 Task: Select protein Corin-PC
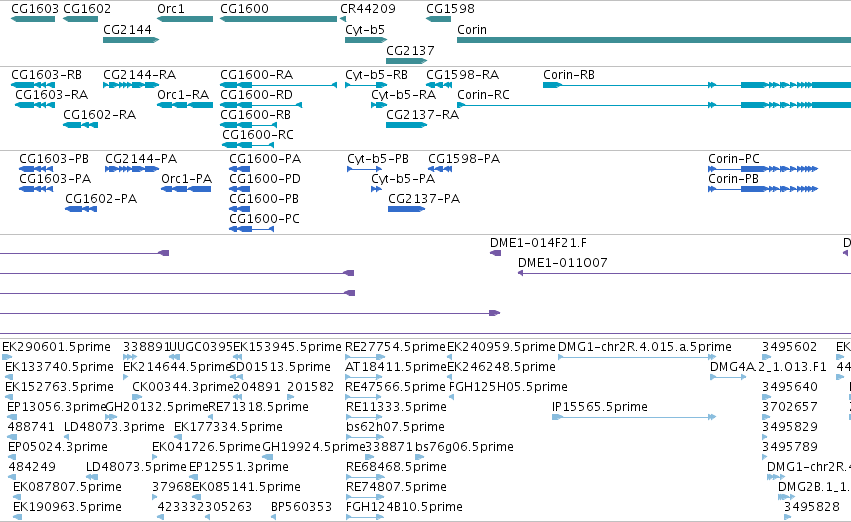click(x=763, y=169)
